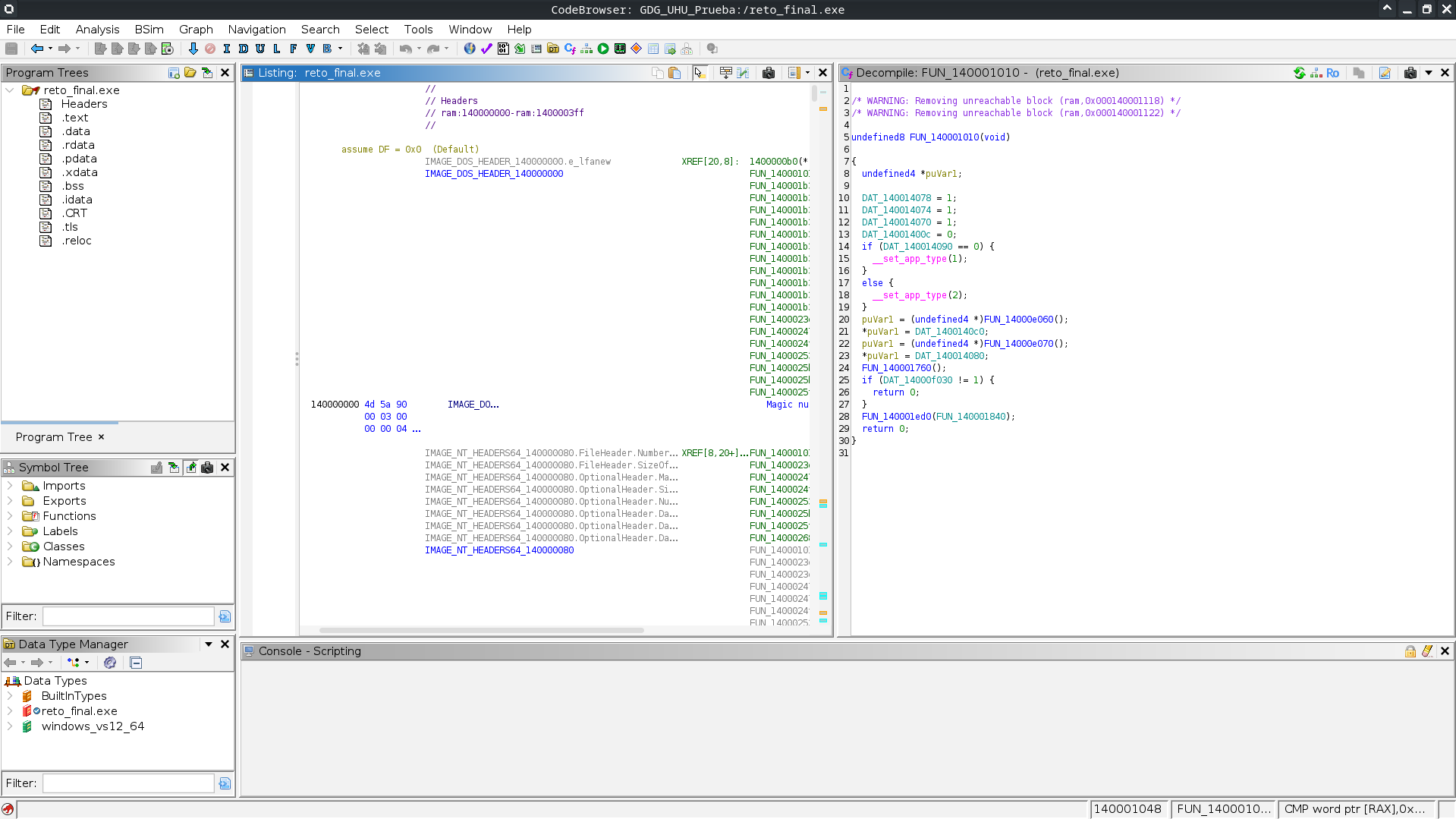Screen dimensions: 1456x819
Task: Toggle Listing field header display icon
Action: pos(726,73)
